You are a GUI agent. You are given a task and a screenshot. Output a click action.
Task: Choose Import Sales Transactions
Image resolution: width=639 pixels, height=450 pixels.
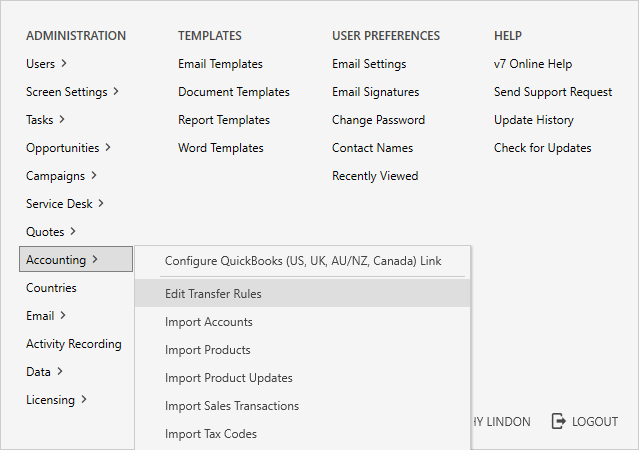[231, 406]
